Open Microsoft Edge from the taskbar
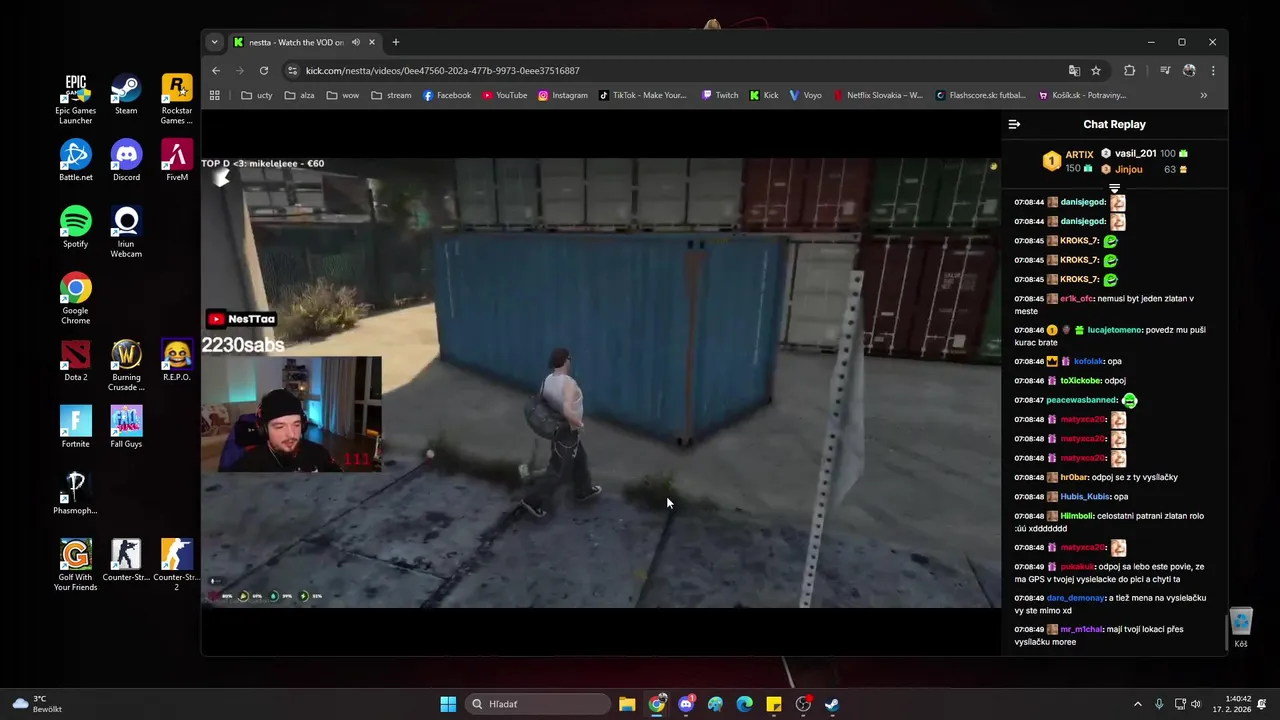Image resolution: width=1280 pixels, height=720 pixels. (744, 704)
